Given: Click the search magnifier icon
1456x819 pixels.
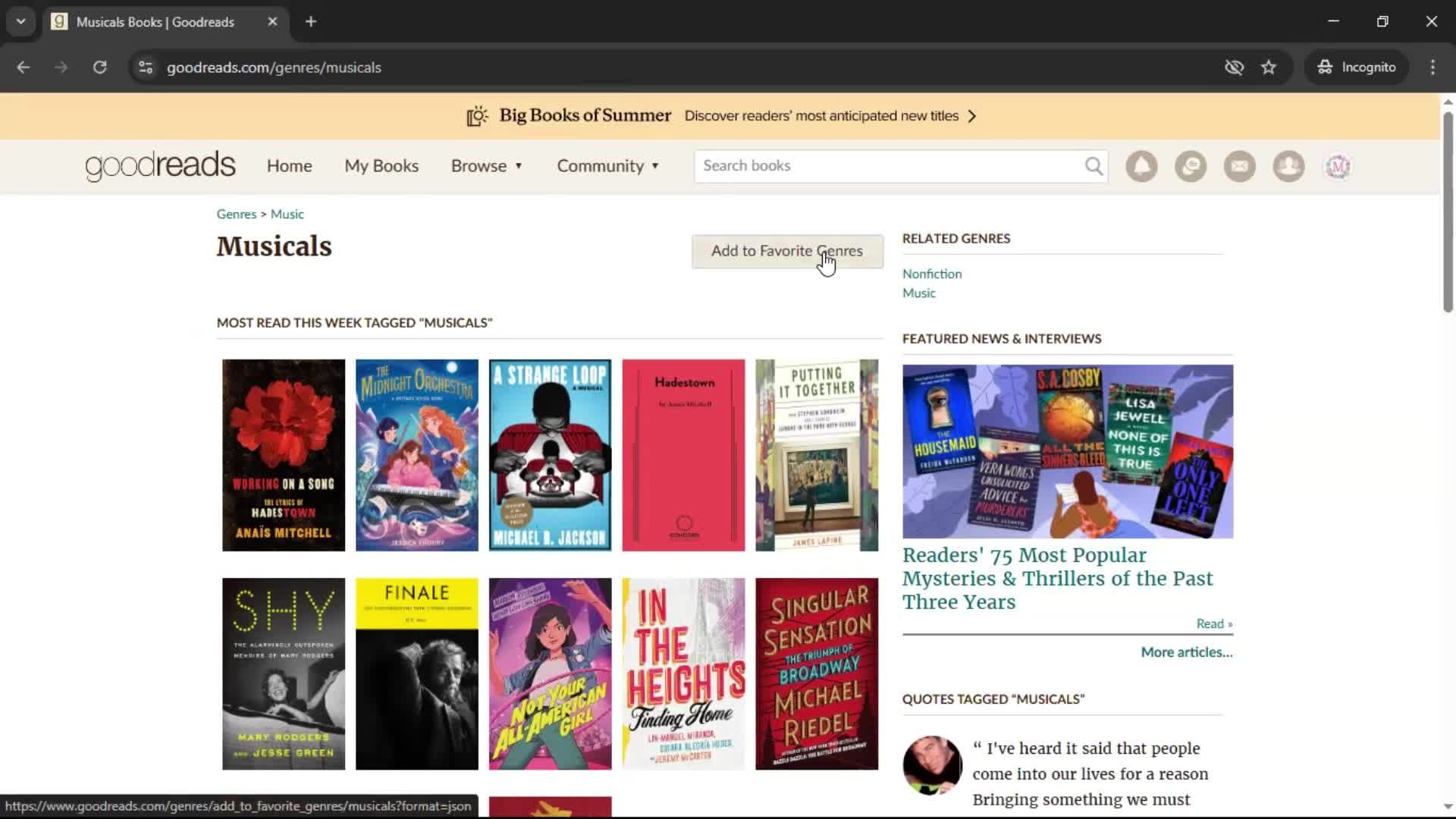Looking at the screenshot, I should pos(1094,166).
